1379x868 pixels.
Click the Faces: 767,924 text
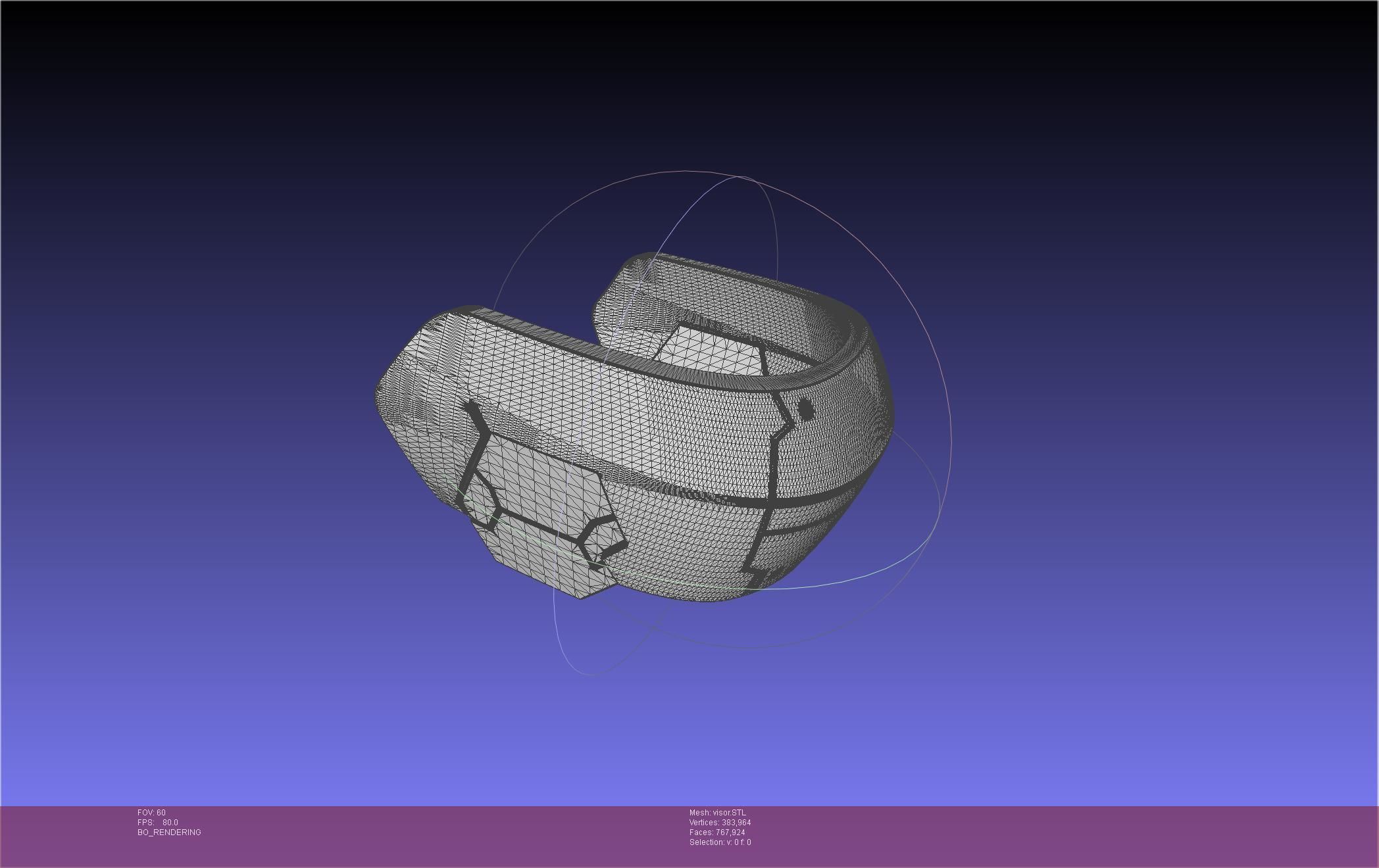[717, 832]
